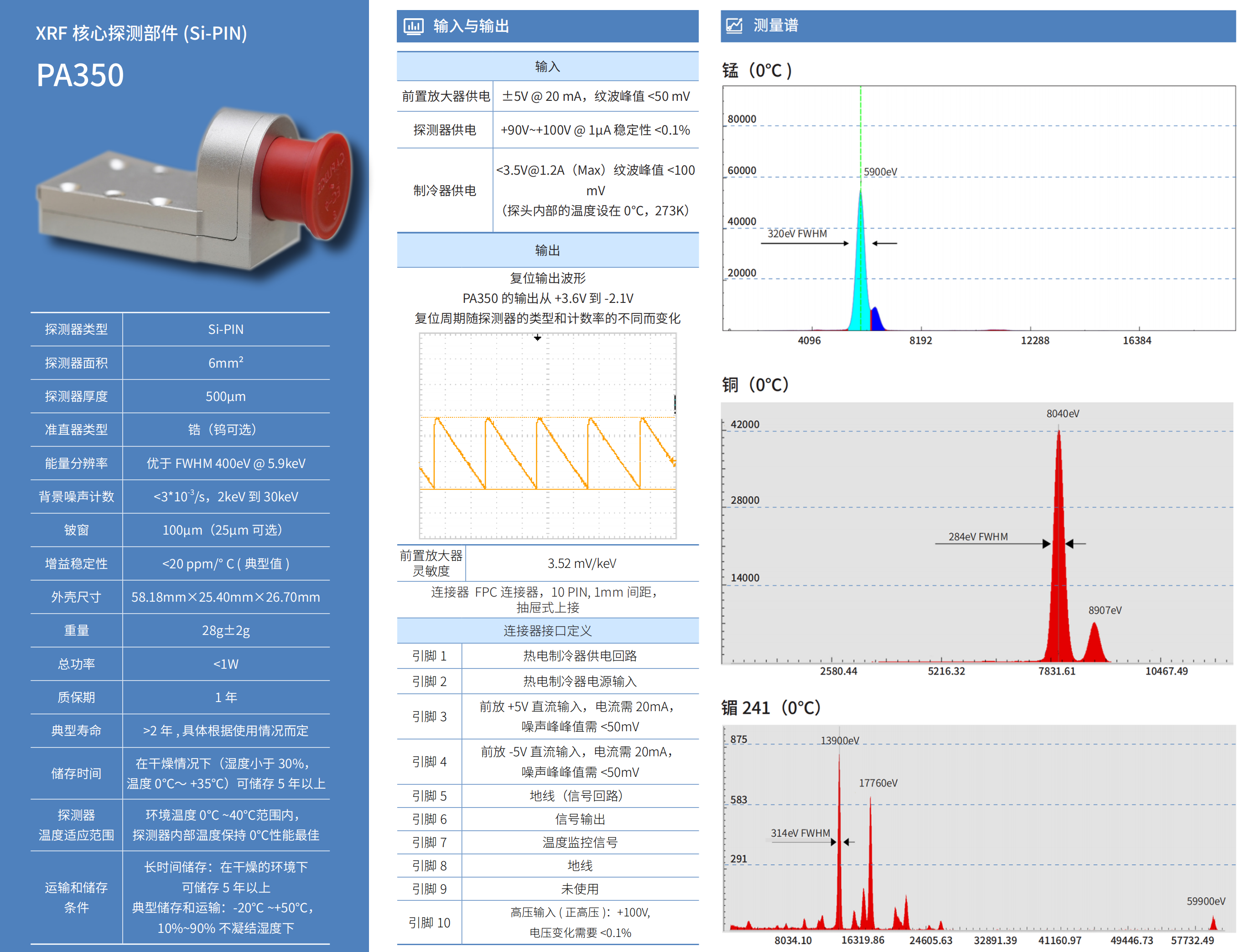
Task: Click the 典型寿命 row label
Action: point(76,730)
